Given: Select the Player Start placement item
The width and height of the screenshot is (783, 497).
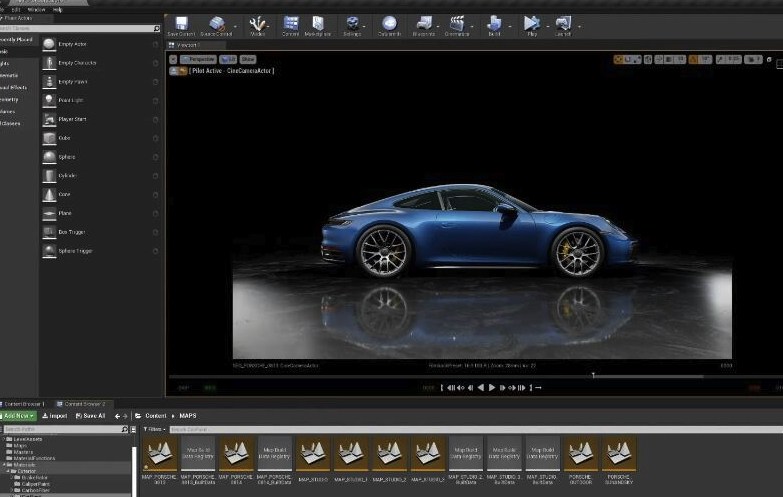Looking at the screenshot, I should [x=100, y=119].
